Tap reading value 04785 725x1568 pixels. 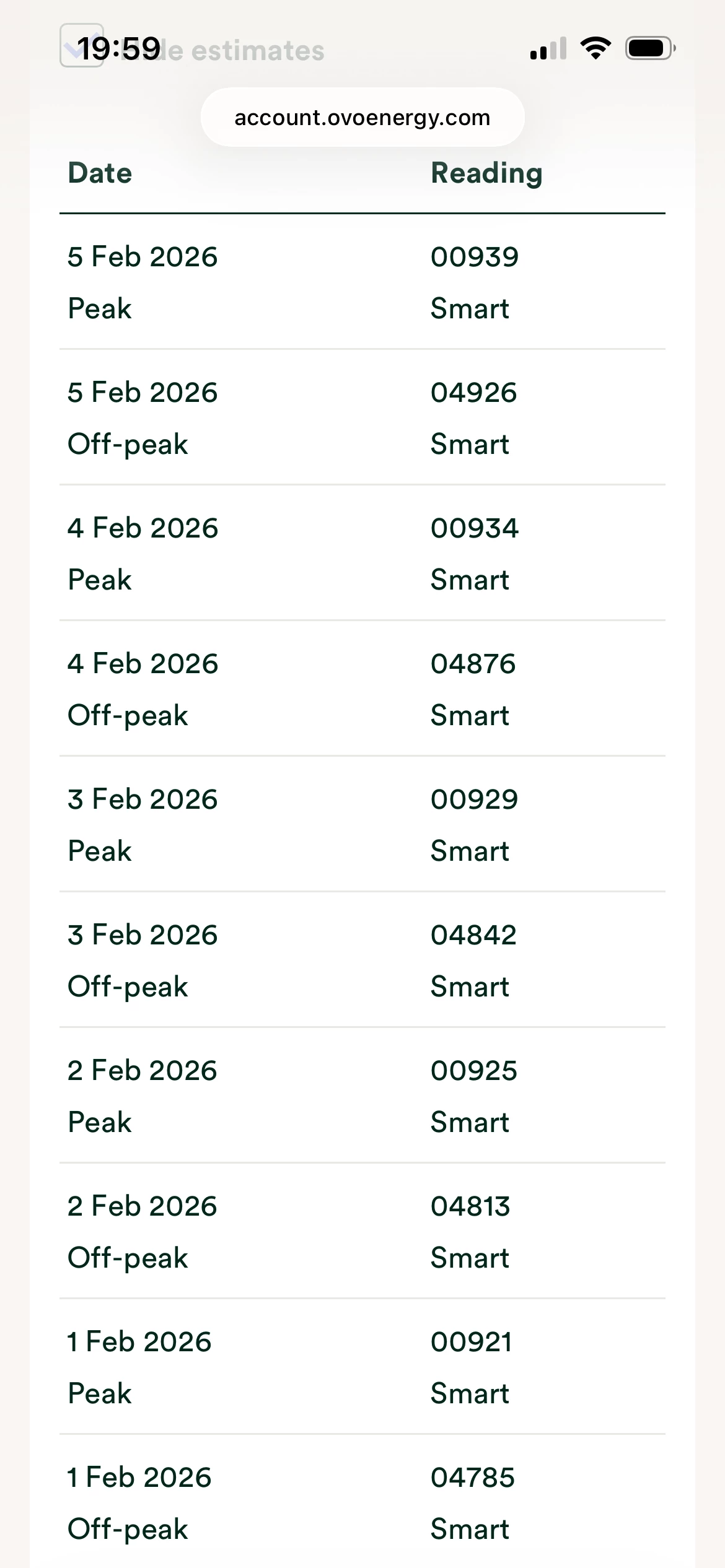pos(472,1478)
